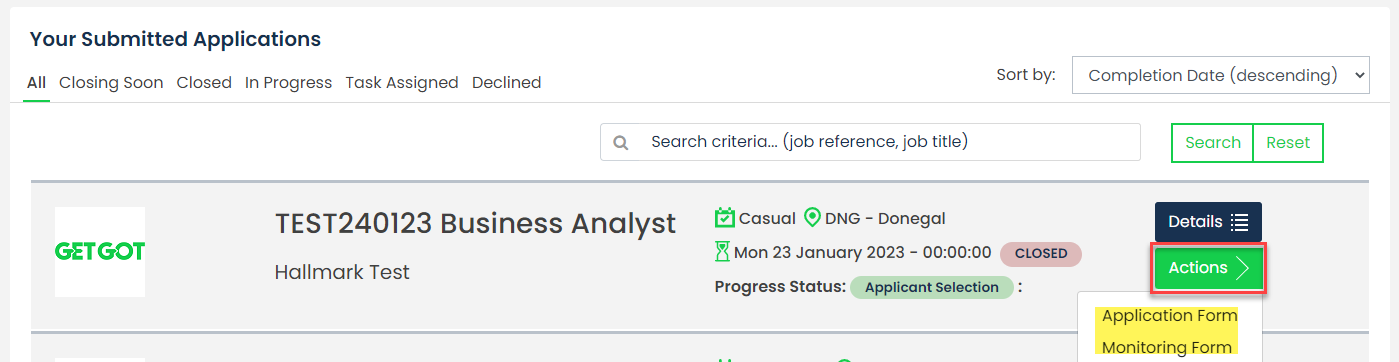Select the In Progress tab
1399x362 pixels.
288,83
